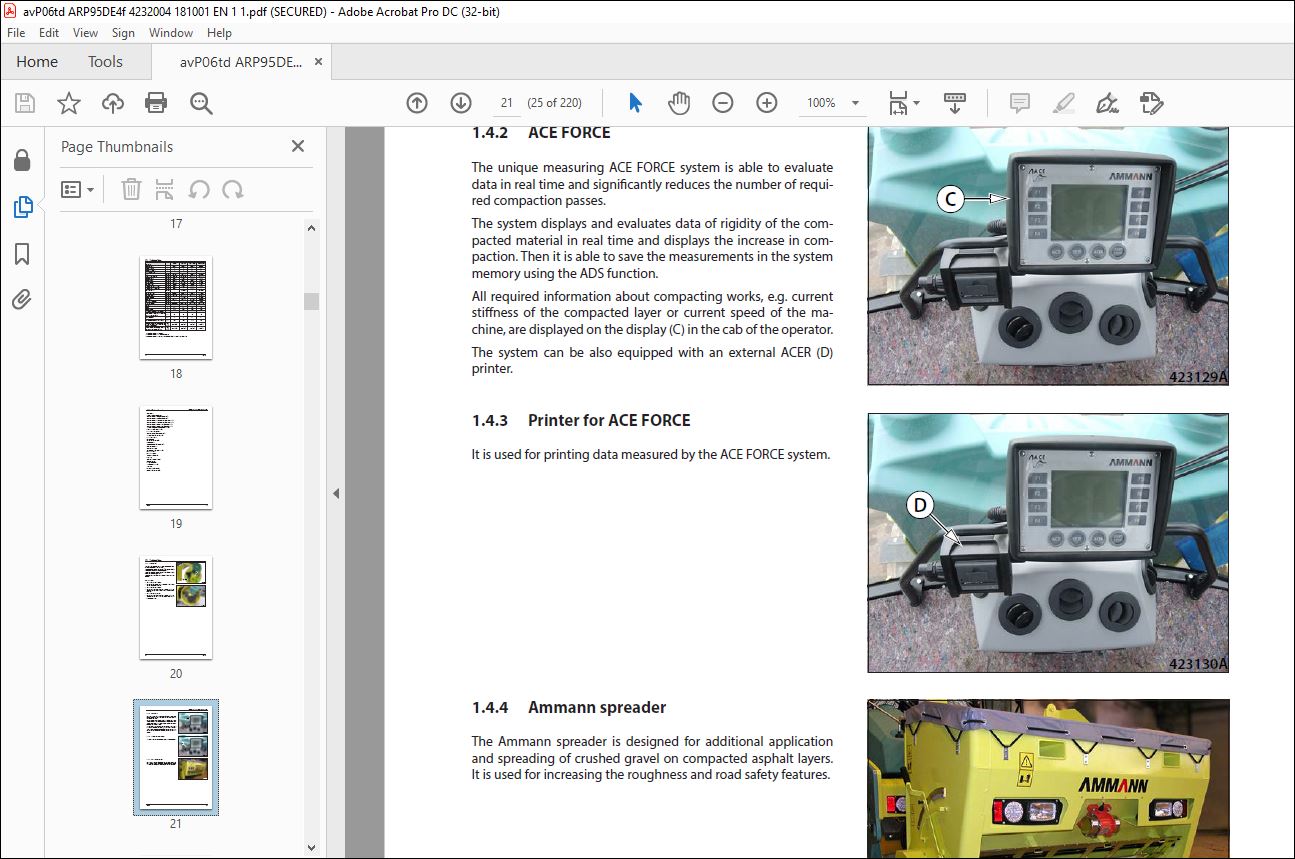1295x859 pixels.
Task: Add document to starred favorites
Action: click(x=69, y=103)
